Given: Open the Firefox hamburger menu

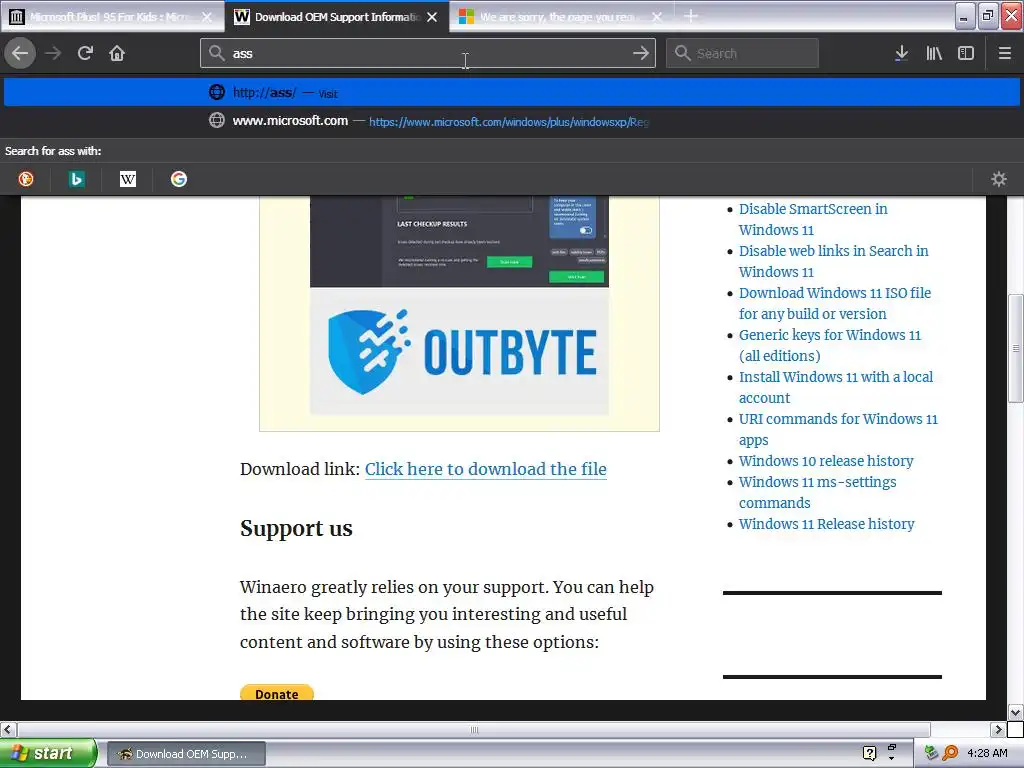Looking at the screenshot, I should point(1005,53).
